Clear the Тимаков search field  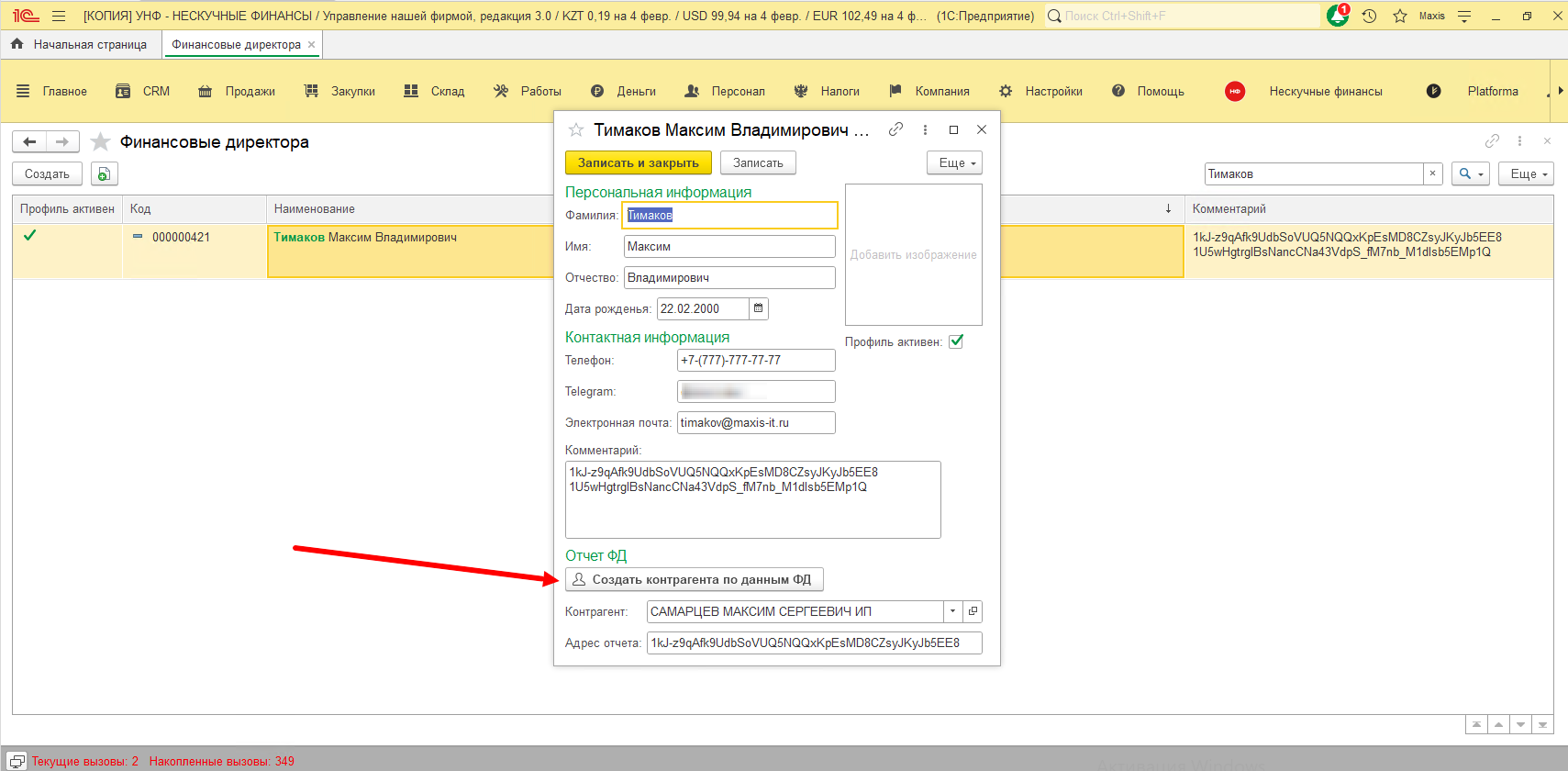[1432, 173]
